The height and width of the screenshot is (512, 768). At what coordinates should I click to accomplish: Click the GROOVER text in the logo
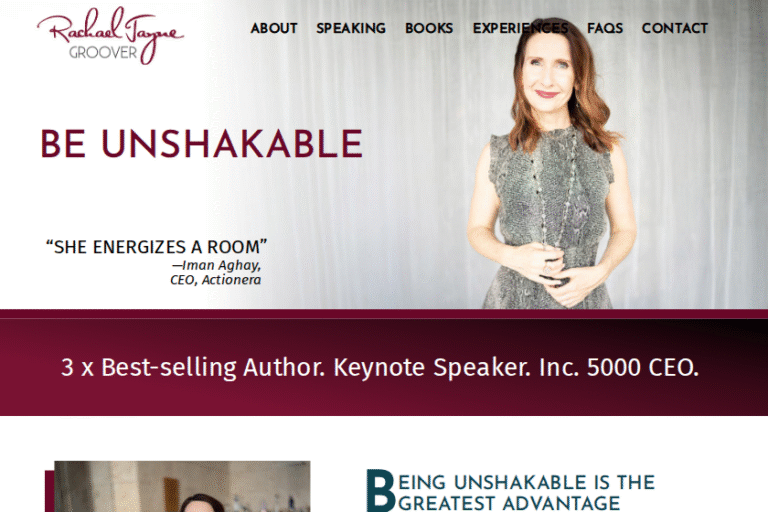pyautogui.click(x=103, y=52)
